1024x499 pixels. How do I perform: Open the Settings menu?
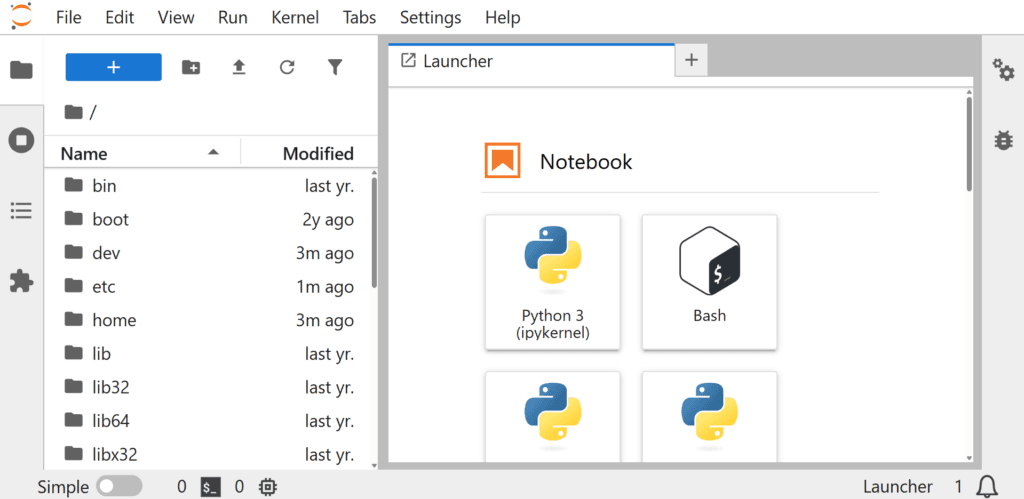point(430,18)
